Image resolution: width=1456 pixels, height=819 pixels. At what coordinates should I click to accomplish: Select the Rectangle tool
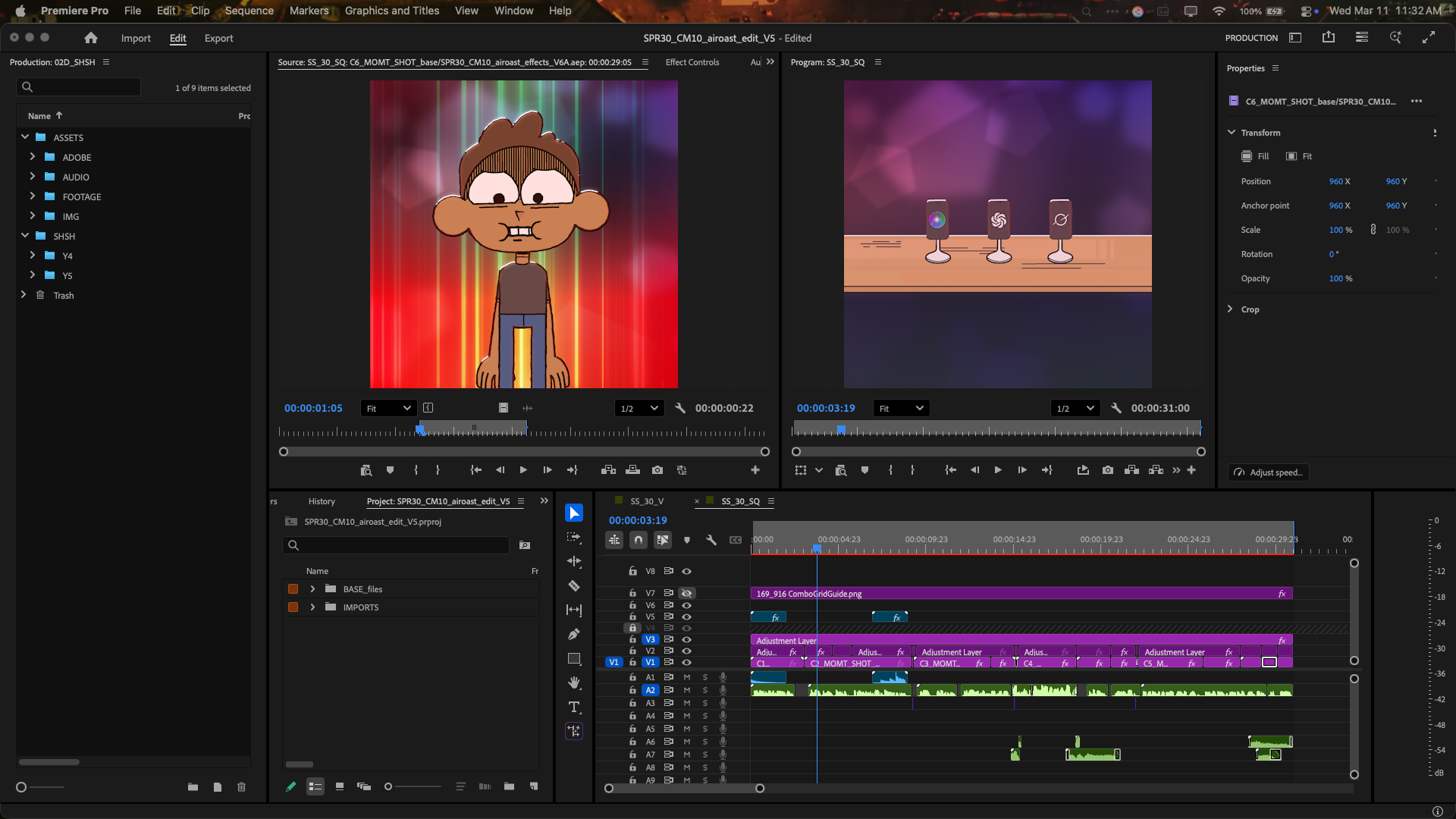(x=574, y=659)
